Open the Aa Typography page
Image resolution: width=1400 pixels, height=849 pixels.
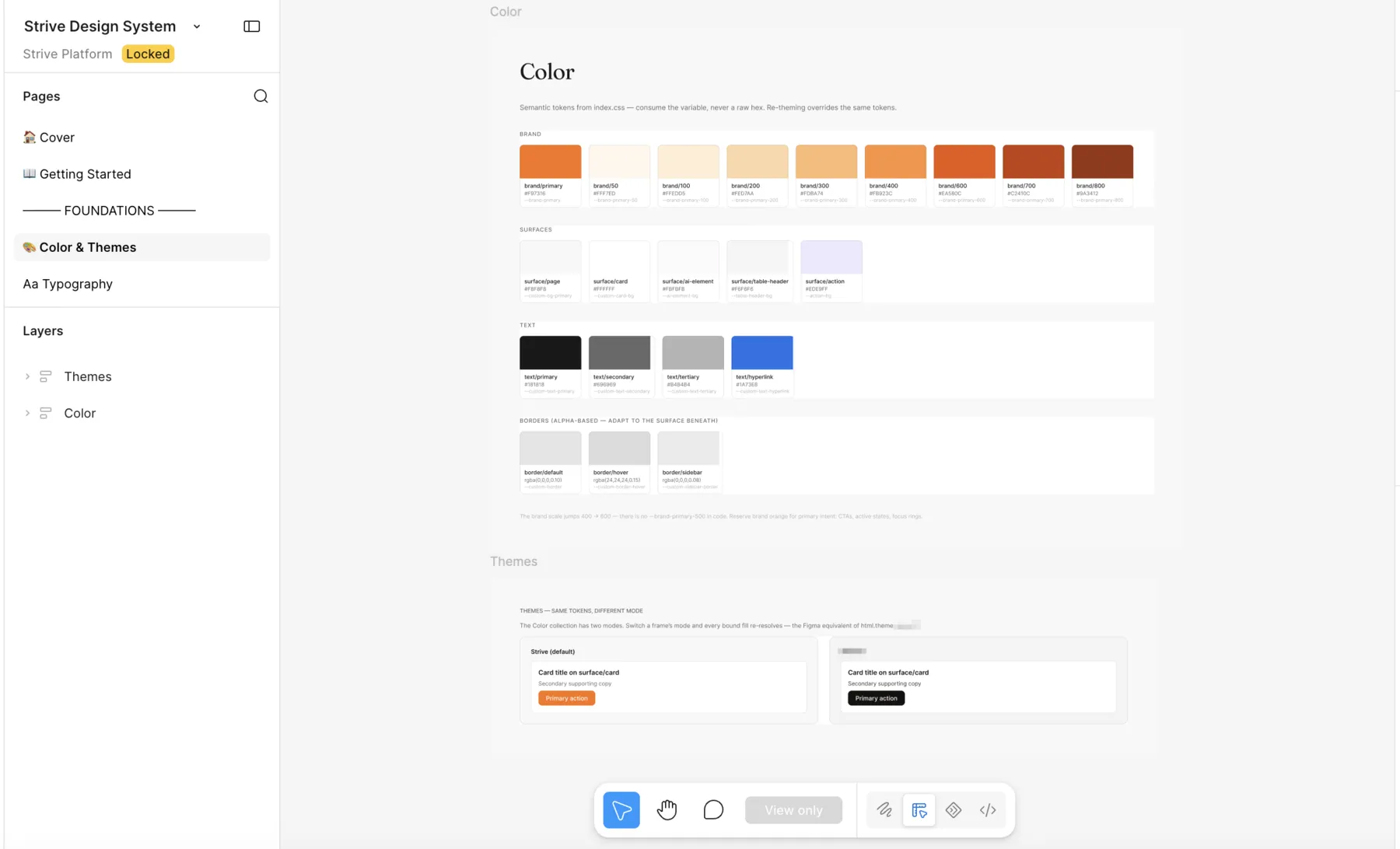pyautogui.click(x=142, y=284)
